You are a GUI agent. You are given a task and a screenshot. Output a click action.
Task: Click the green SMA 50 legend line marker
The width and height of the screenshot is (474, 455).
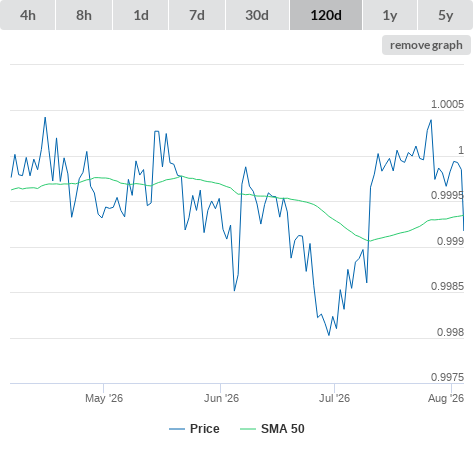[x=248, y=429]
